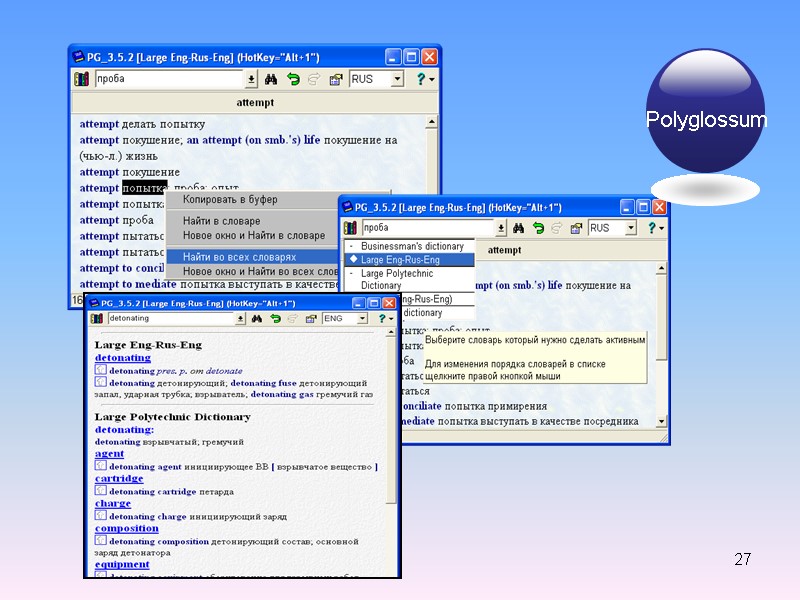Click dictionary books icon in right window
The image size is (800, 600).
(x=351, y=228)
